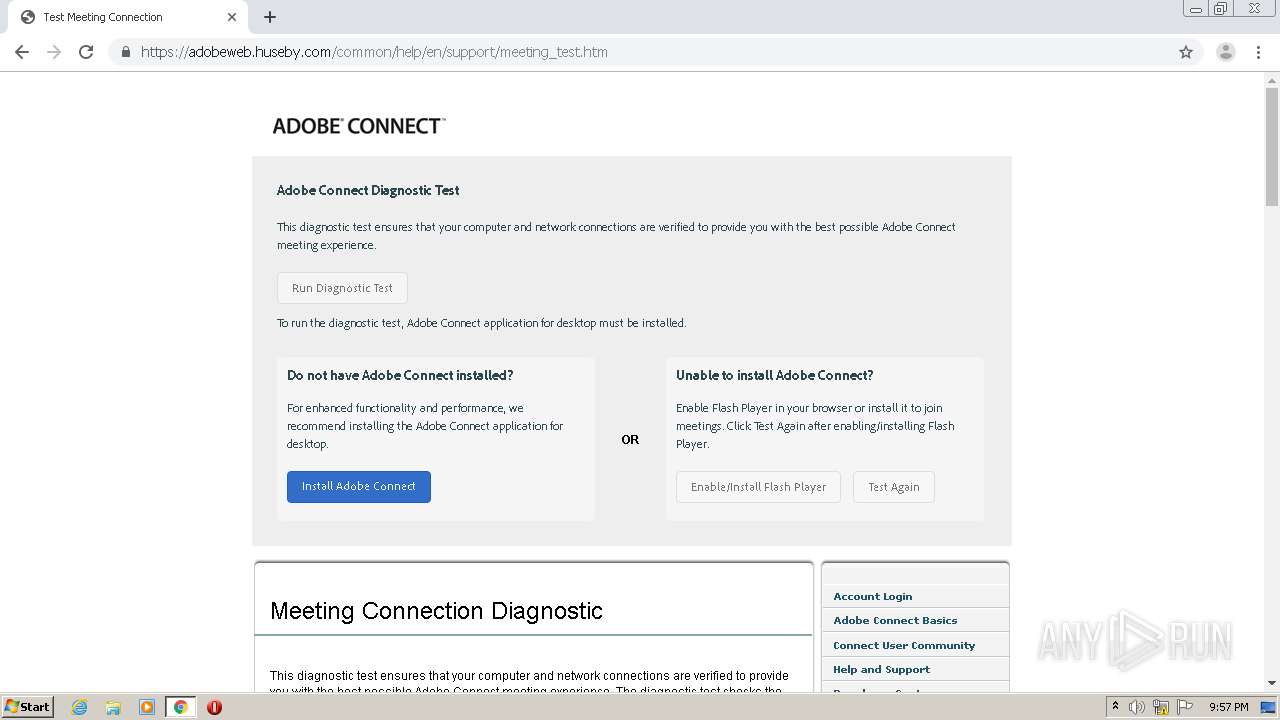
Task: Visit the Connect User Community link
Action: tap(904, 645)
